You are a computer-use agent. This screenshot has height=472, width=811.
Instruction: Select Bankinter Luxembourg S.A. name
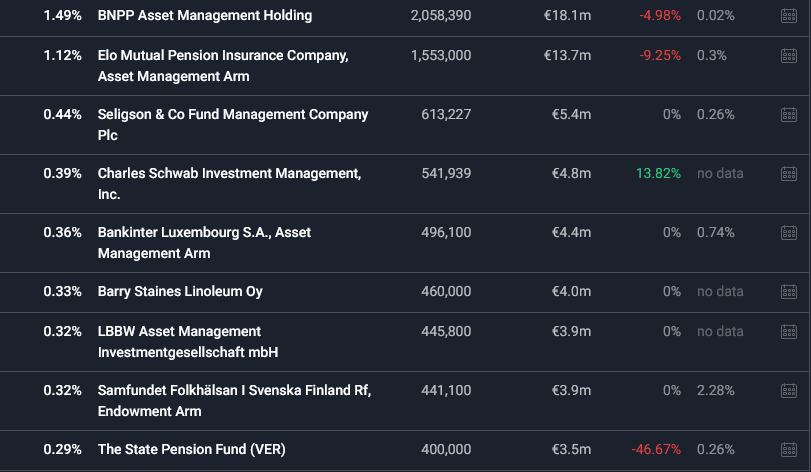click(x=204, y=242)
